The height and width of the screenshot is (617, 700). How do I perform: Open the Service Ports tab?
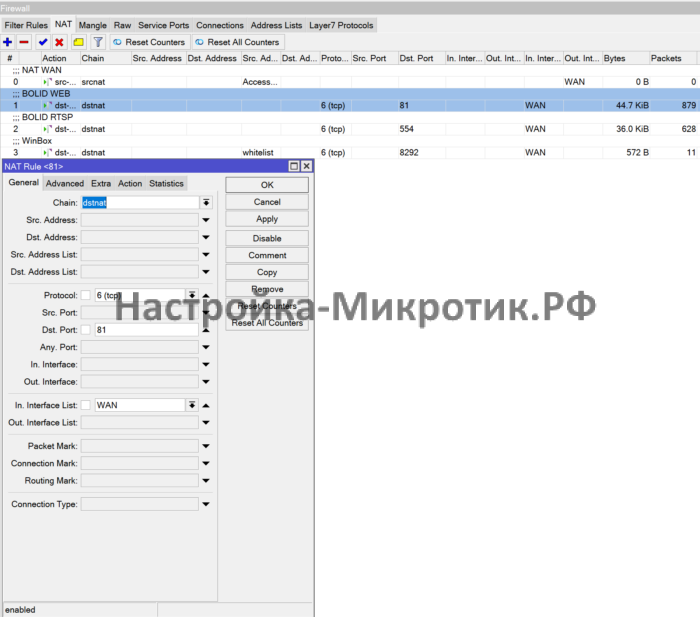[x=163, y=25]
